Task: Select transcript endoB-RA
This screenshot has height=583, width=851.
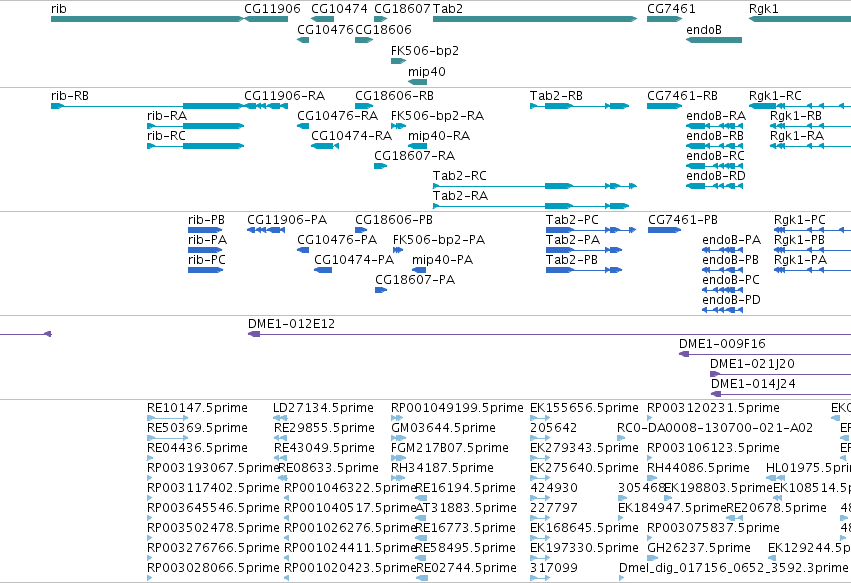Action: tap(716, 116)
